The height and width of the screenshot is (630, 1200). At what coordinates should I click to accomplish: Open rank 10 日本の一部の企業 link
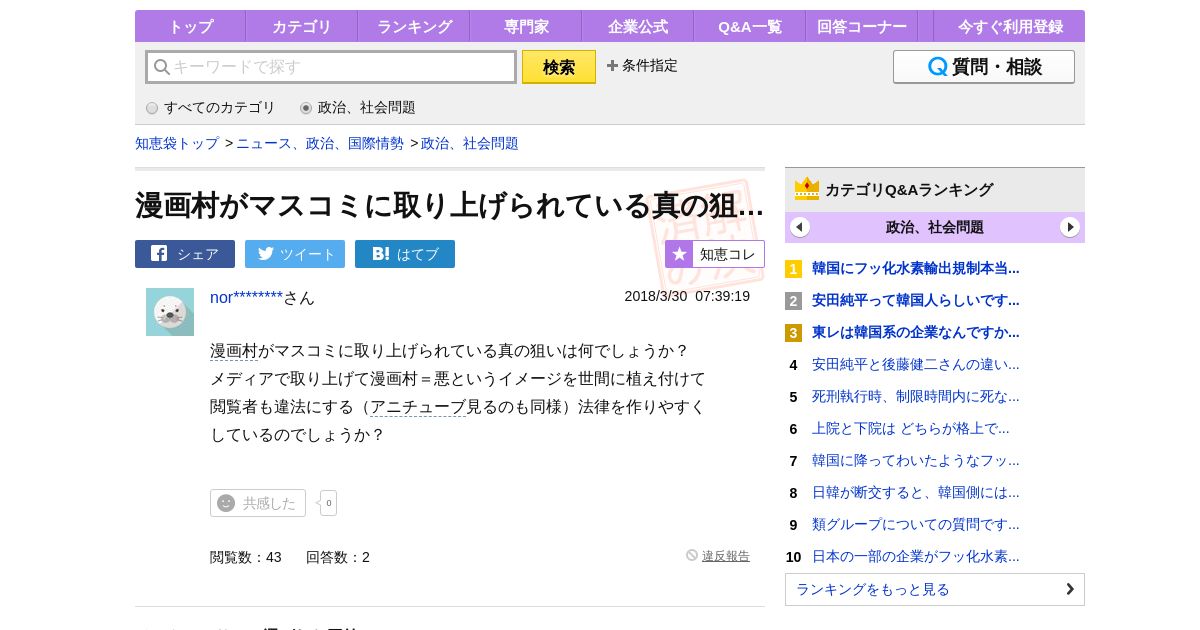coord(916,556)
